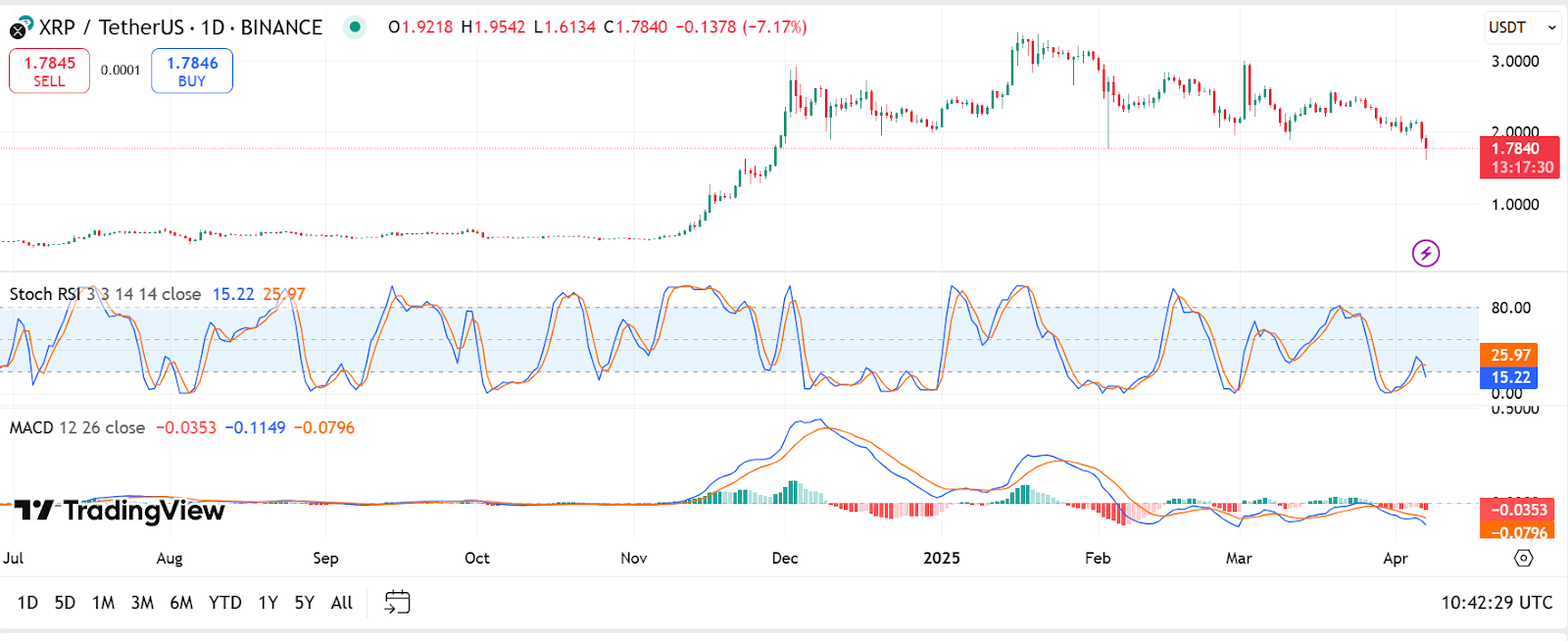Click the orange 25.97 Stoch value tag
The image size is (1568, 641).
click(1509, 355)
